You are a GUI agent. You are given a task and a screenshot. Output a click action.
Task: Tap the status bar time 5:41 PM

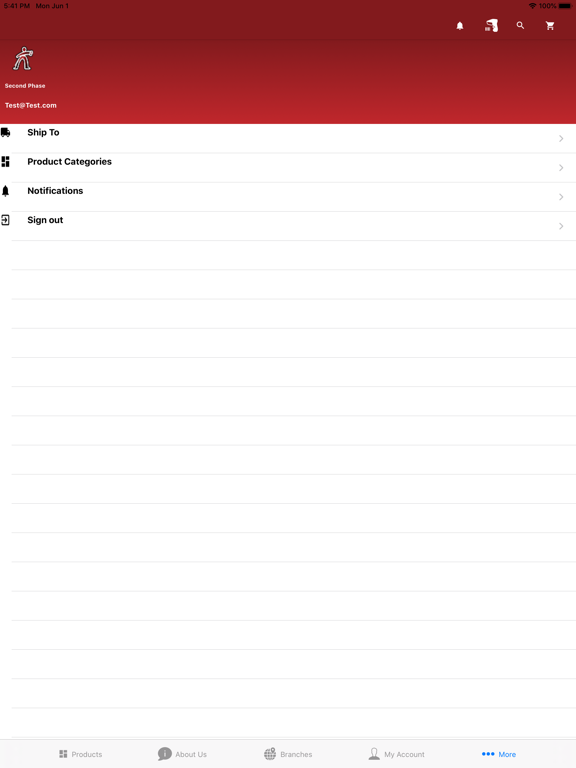pos(17,6)
